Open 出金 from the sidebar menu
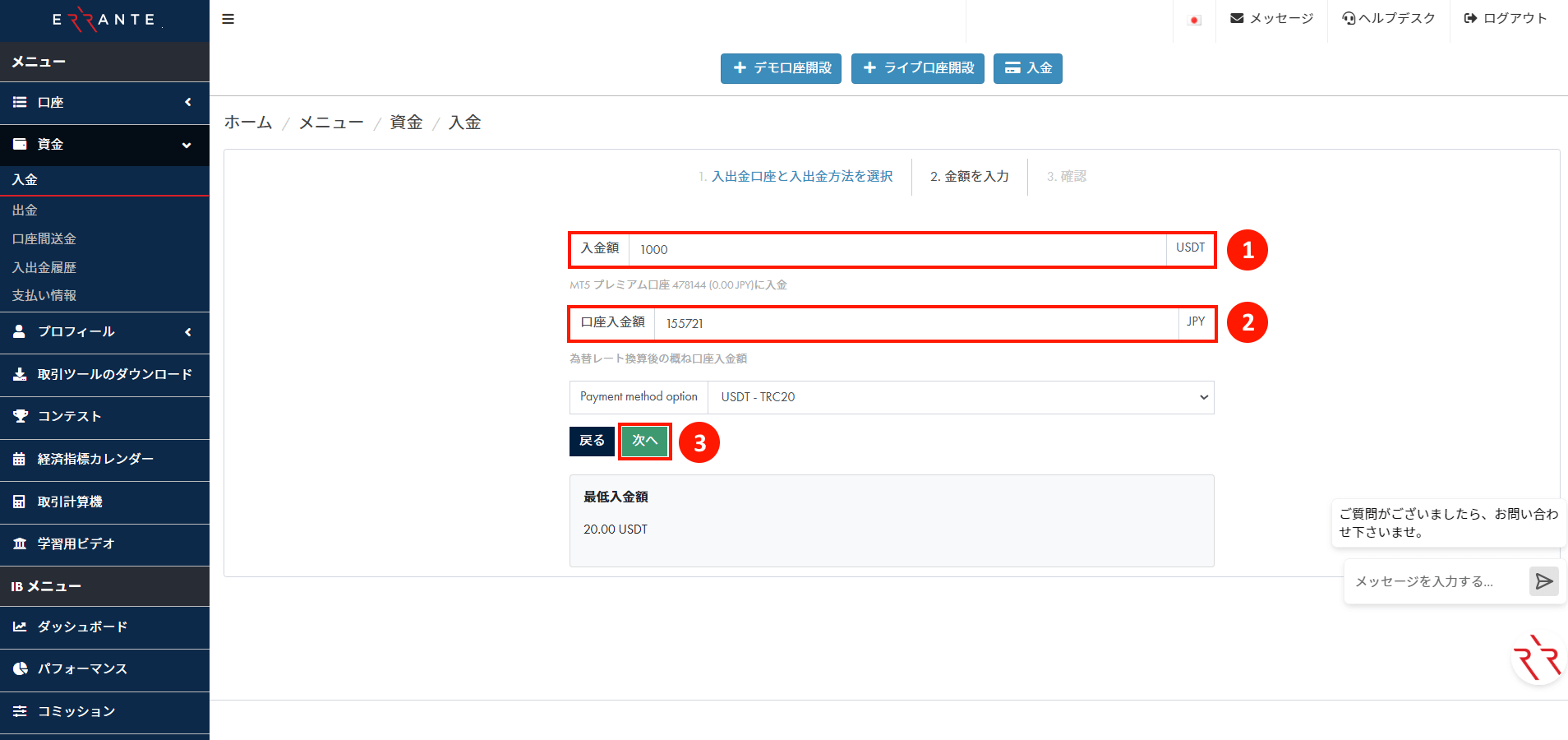The height and width of the screenshot is (740, 1568). 25,210
